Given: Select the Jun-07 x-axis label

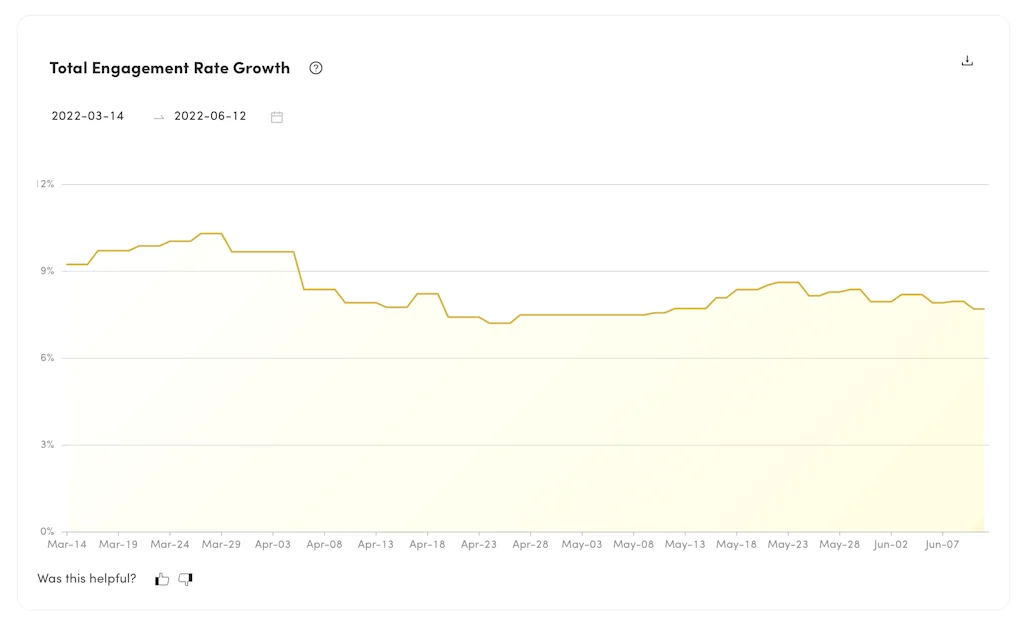Looking at the screenshot, I should [x=942, y=545].
